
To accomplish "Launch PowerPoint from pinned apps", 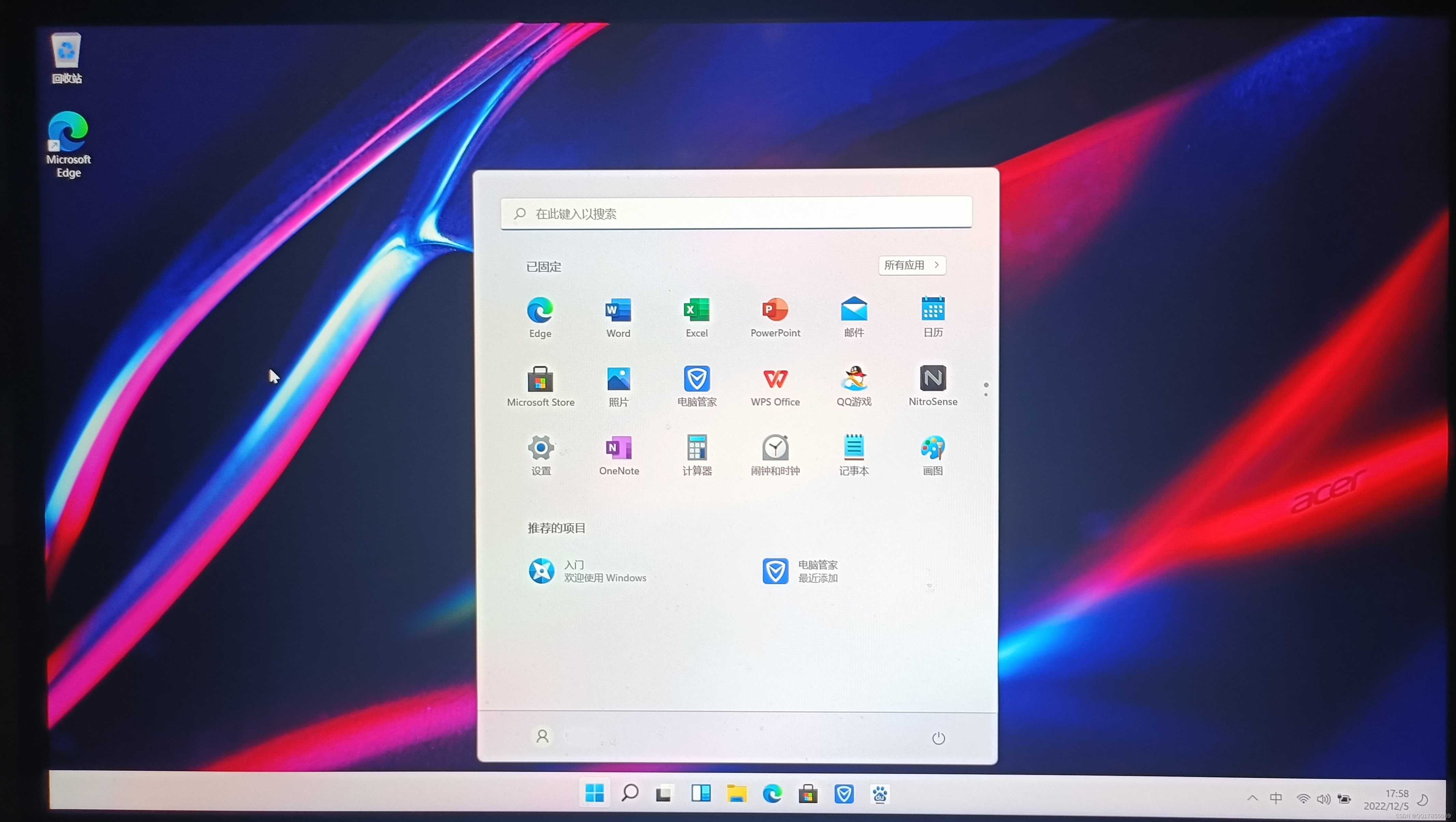I will click(775, 317).
